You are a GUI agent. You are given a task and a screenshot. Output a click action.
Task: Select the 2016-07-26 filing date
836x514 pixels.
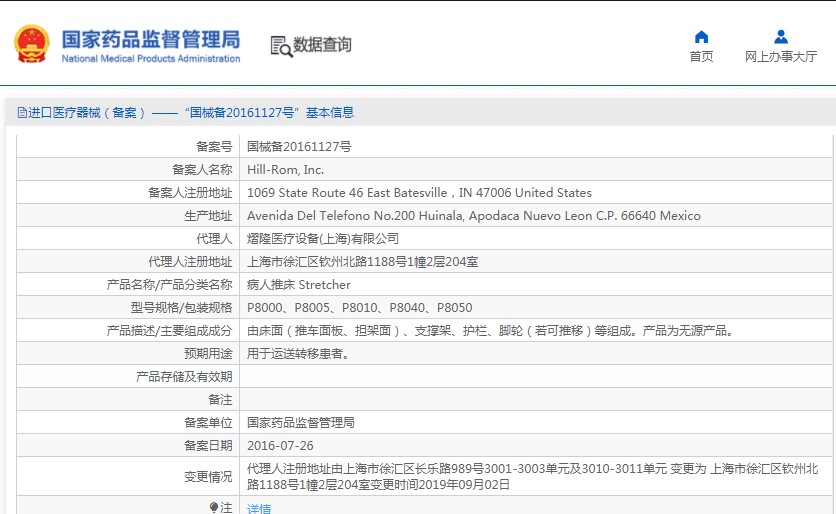[x=280, y=445]
